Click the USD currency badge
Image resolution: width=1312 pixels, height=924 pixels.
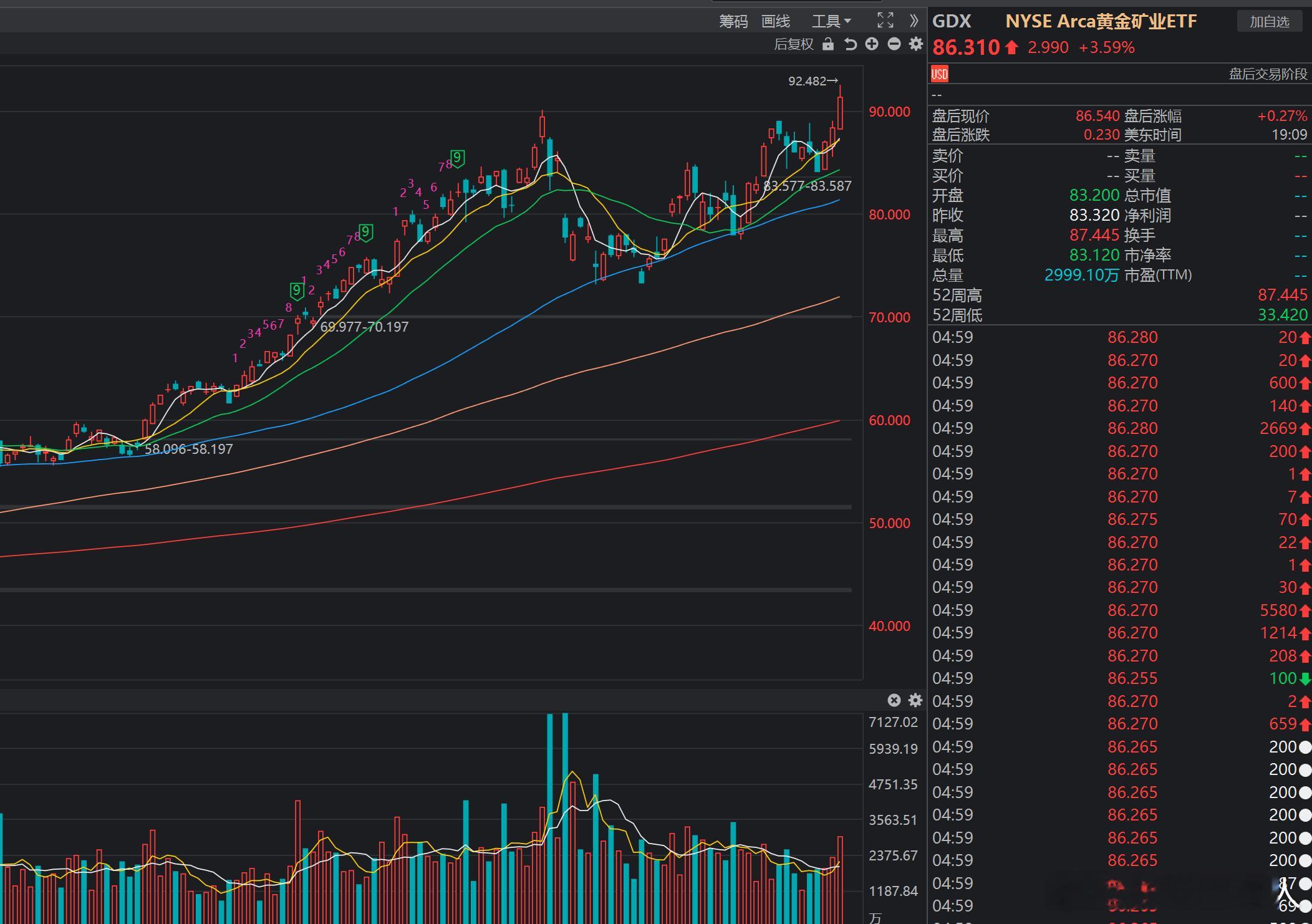click(939, 74)
